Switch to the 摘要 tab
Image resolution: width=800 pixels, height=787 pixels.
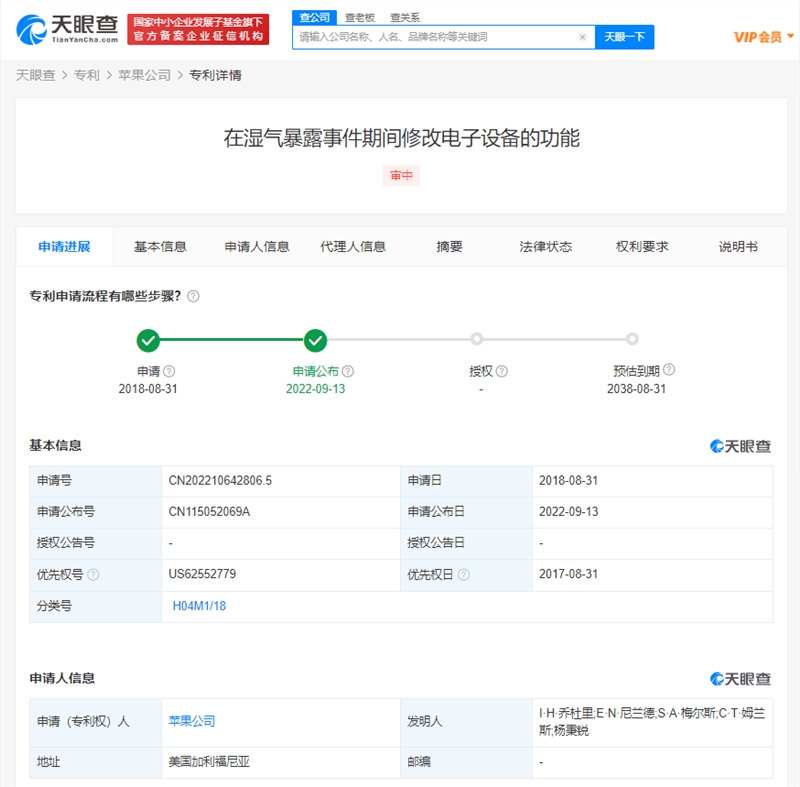(449, 247)
